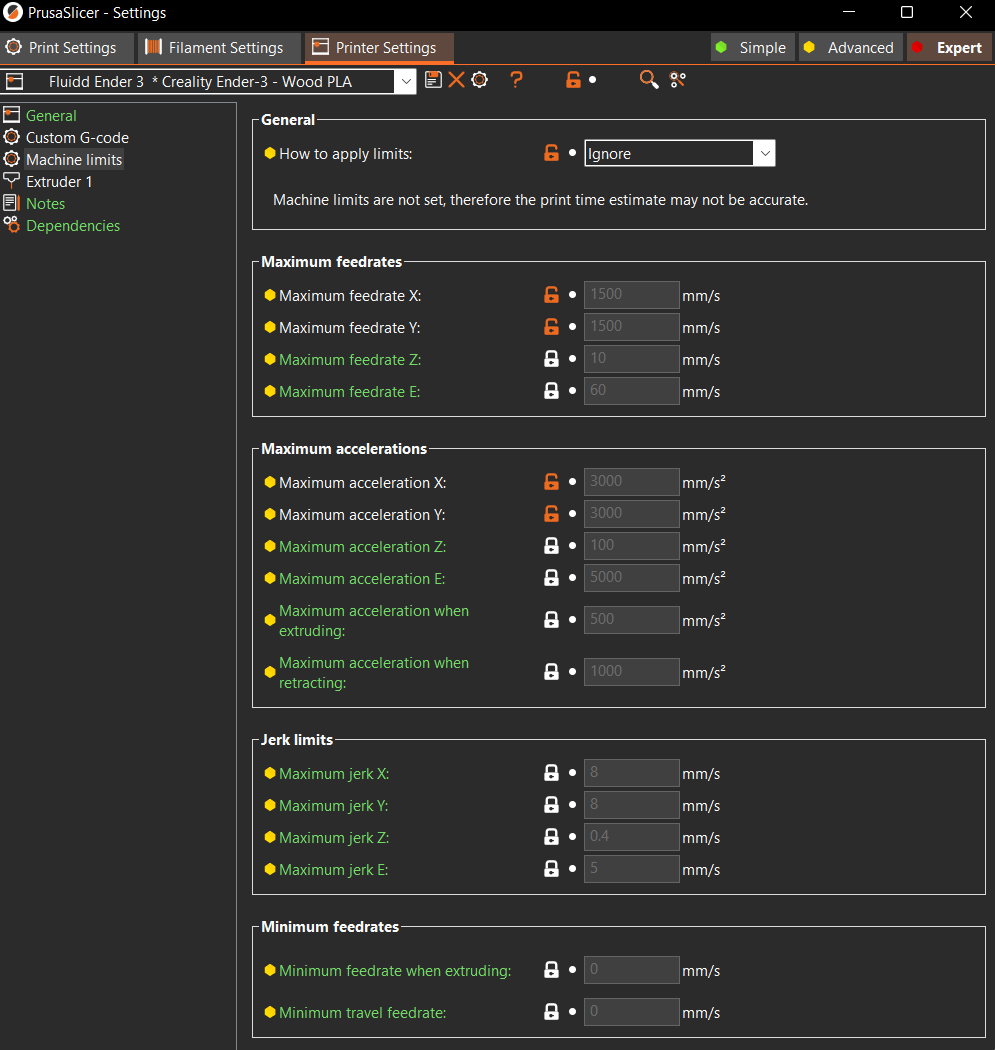Click the unlocked lock for Maximum feedrate X

click(x=551, y=295)
